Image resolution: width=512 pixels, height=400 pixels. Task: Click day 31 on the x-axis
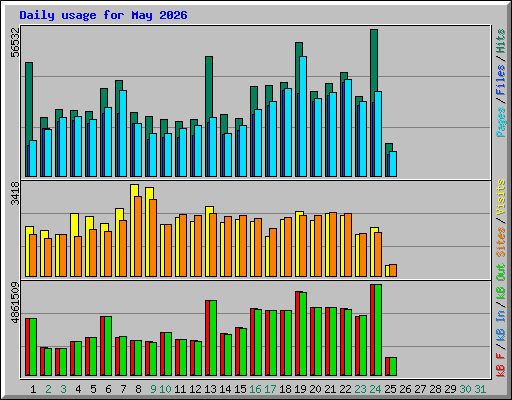[x=480, y=389]
